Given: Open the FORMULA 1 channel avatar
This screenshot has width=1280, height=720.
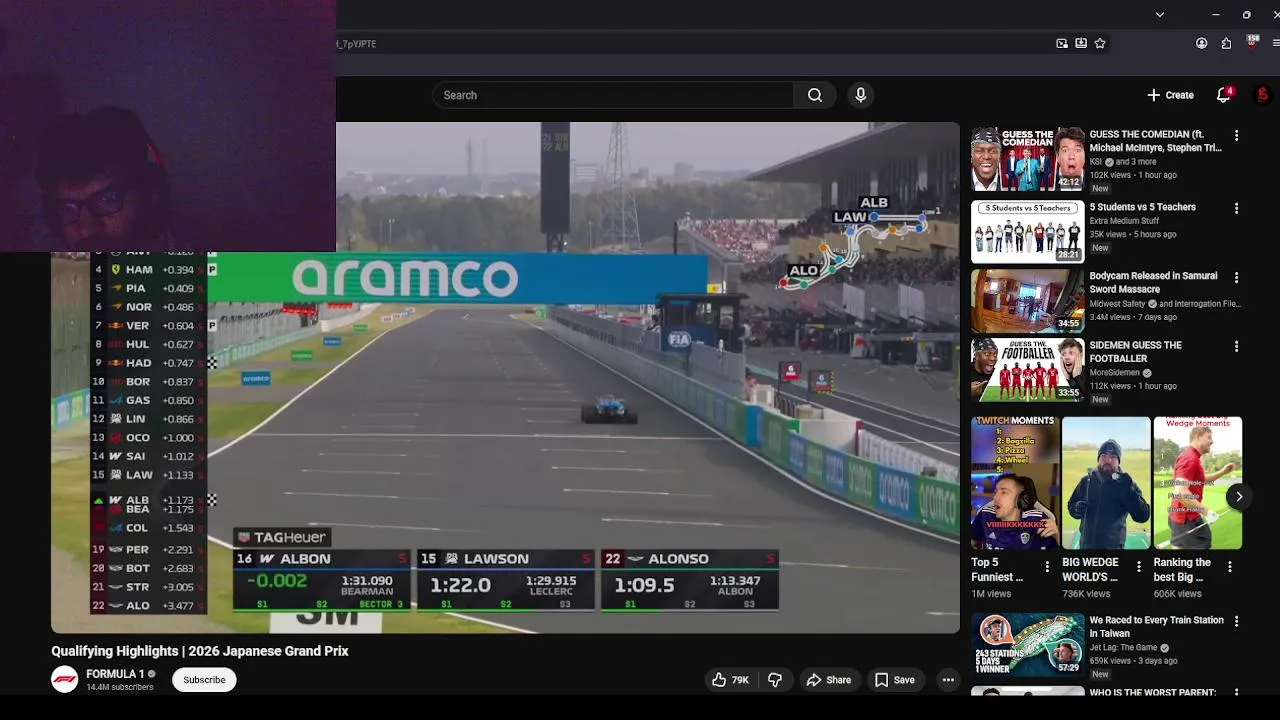Looking at the screenshot, I should [65, 680].
